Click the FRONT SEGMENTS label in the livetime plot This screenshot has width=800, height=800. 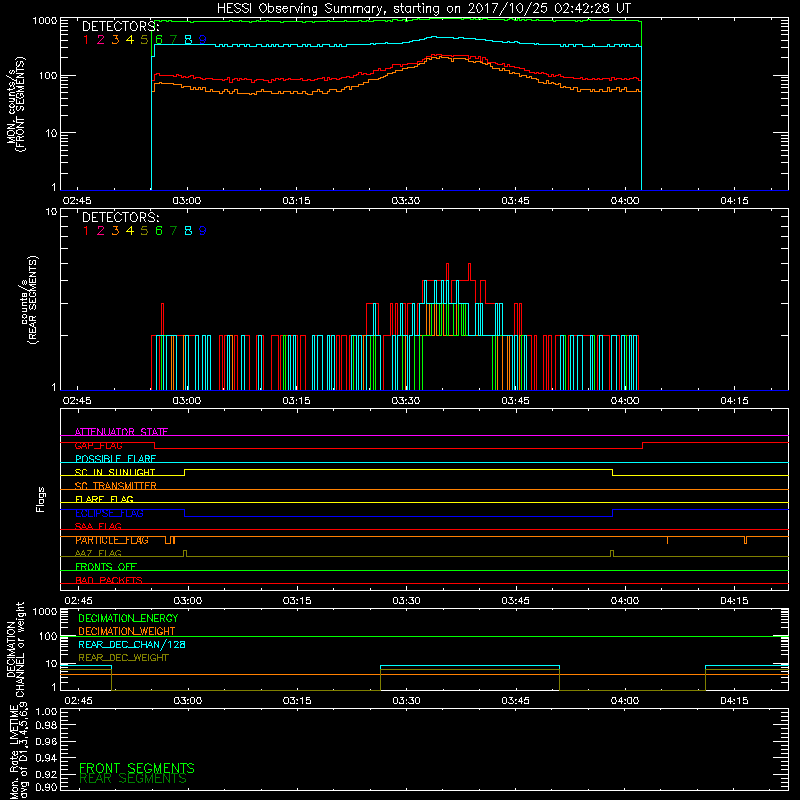click(x=137, y=768)
